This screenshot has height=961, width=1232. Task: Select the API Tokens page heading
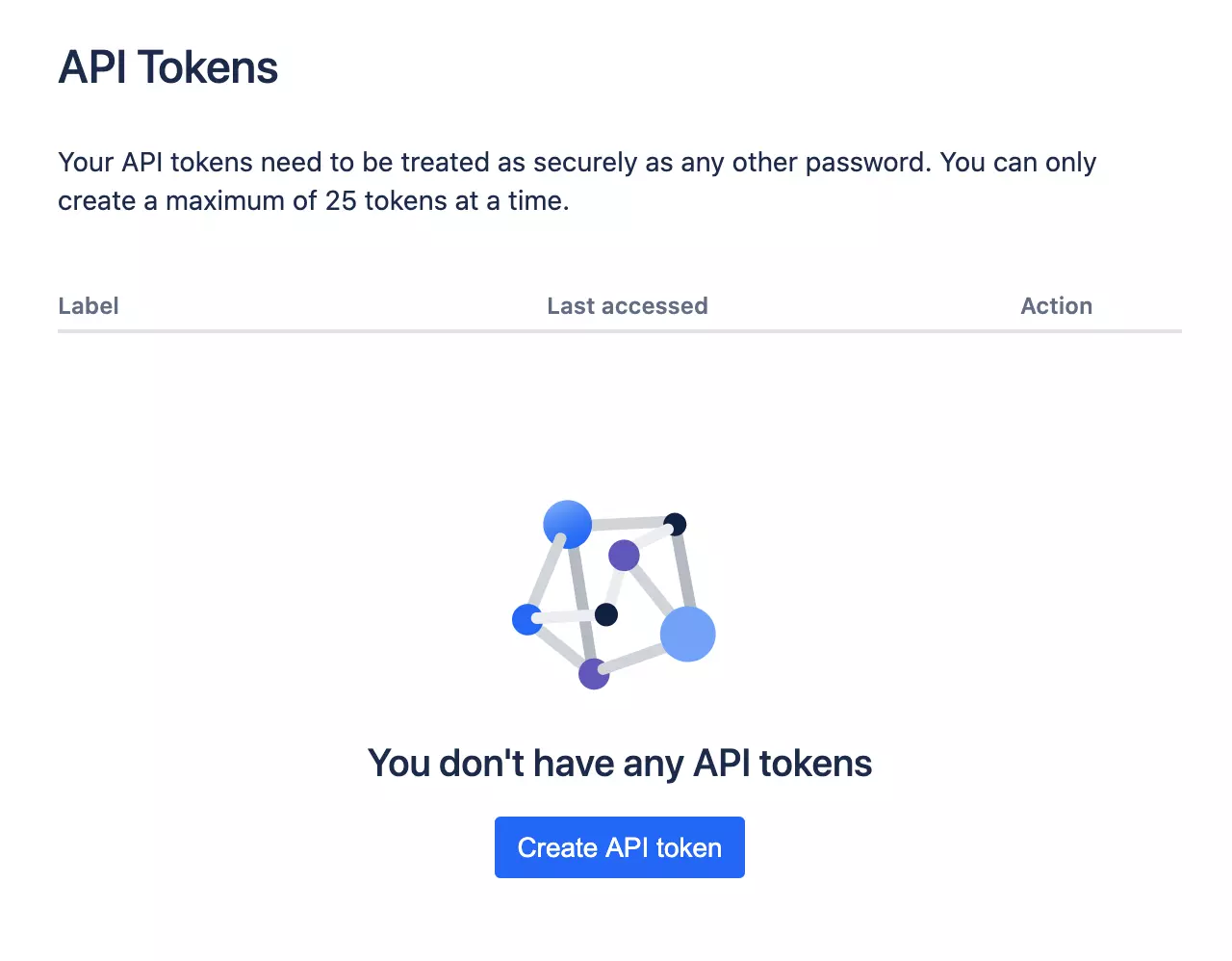pyautogui.click(x=168, y=66)
